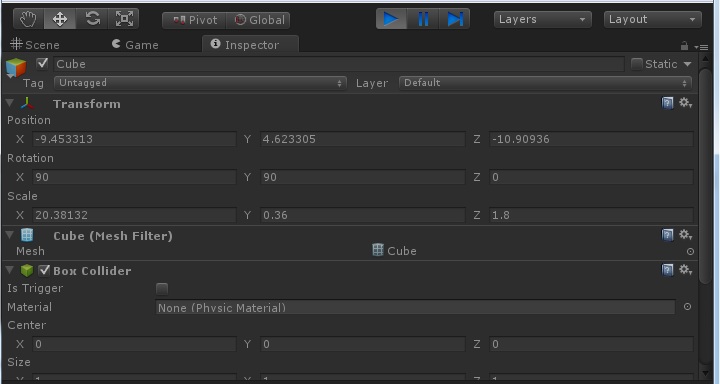Pause the game
Screen dimensions: 720x384
pos(423,19)
